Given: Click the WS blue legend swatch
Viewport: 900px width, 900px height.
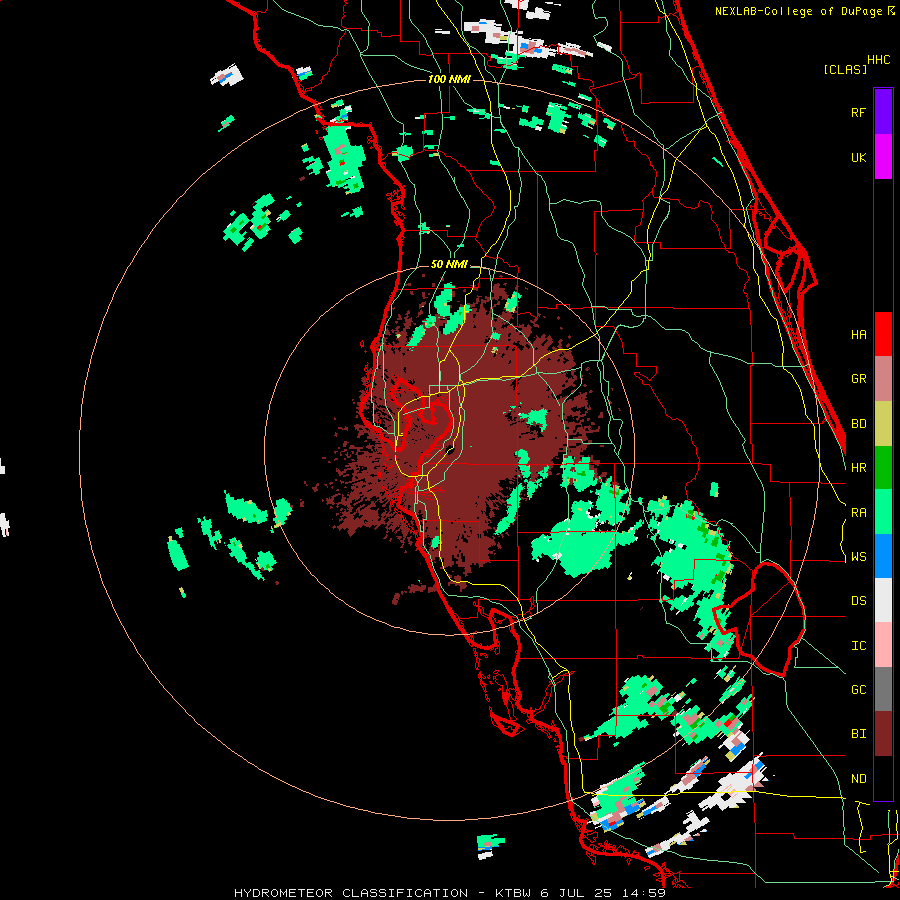Looking at the screenshot, I should pos(883,556).
